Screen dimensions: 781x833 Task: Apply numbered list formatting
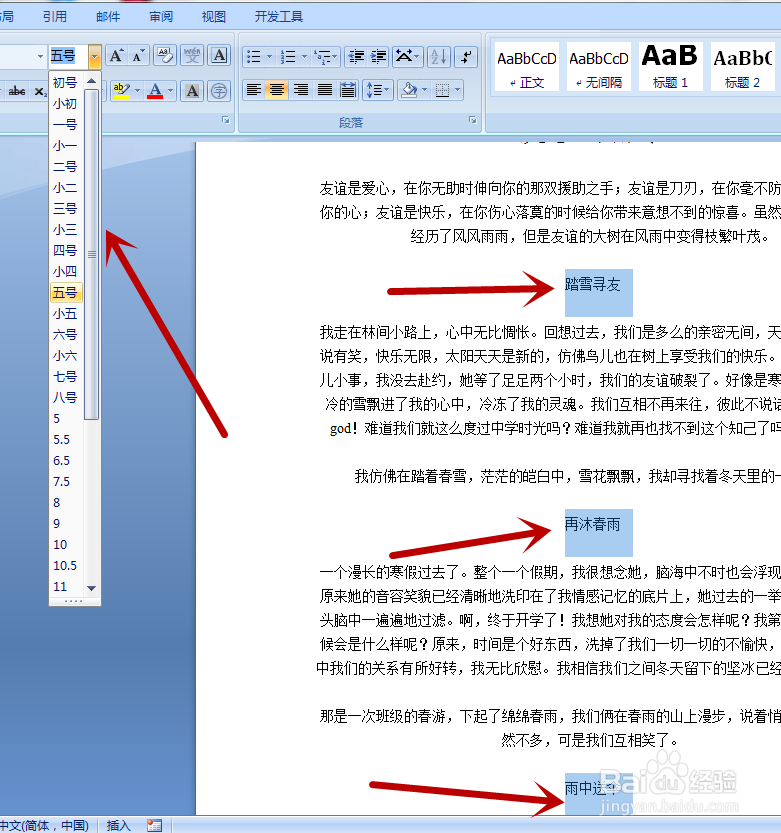[288, 57]
